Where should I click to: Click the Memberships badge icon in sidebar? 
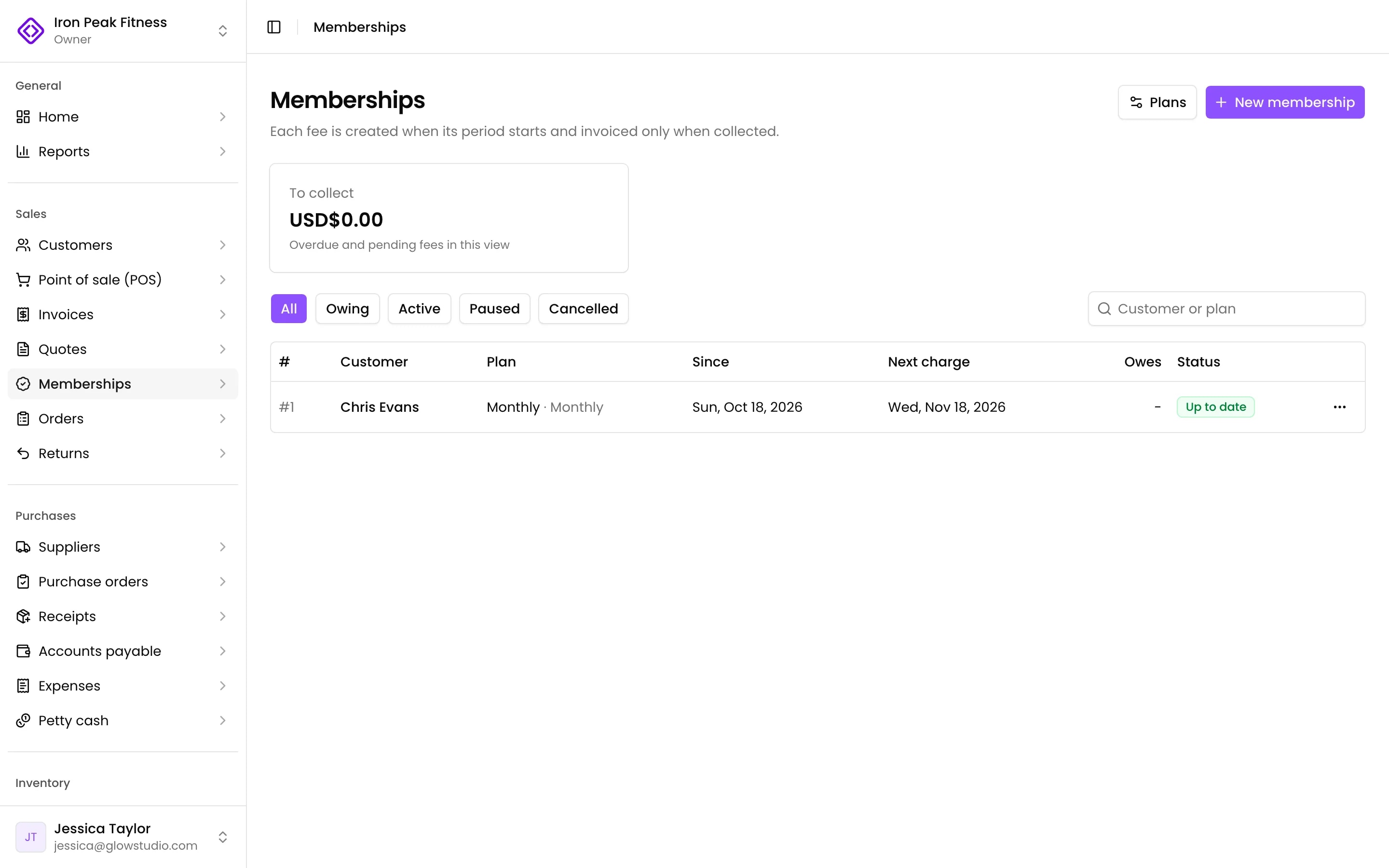coord(23,384)
